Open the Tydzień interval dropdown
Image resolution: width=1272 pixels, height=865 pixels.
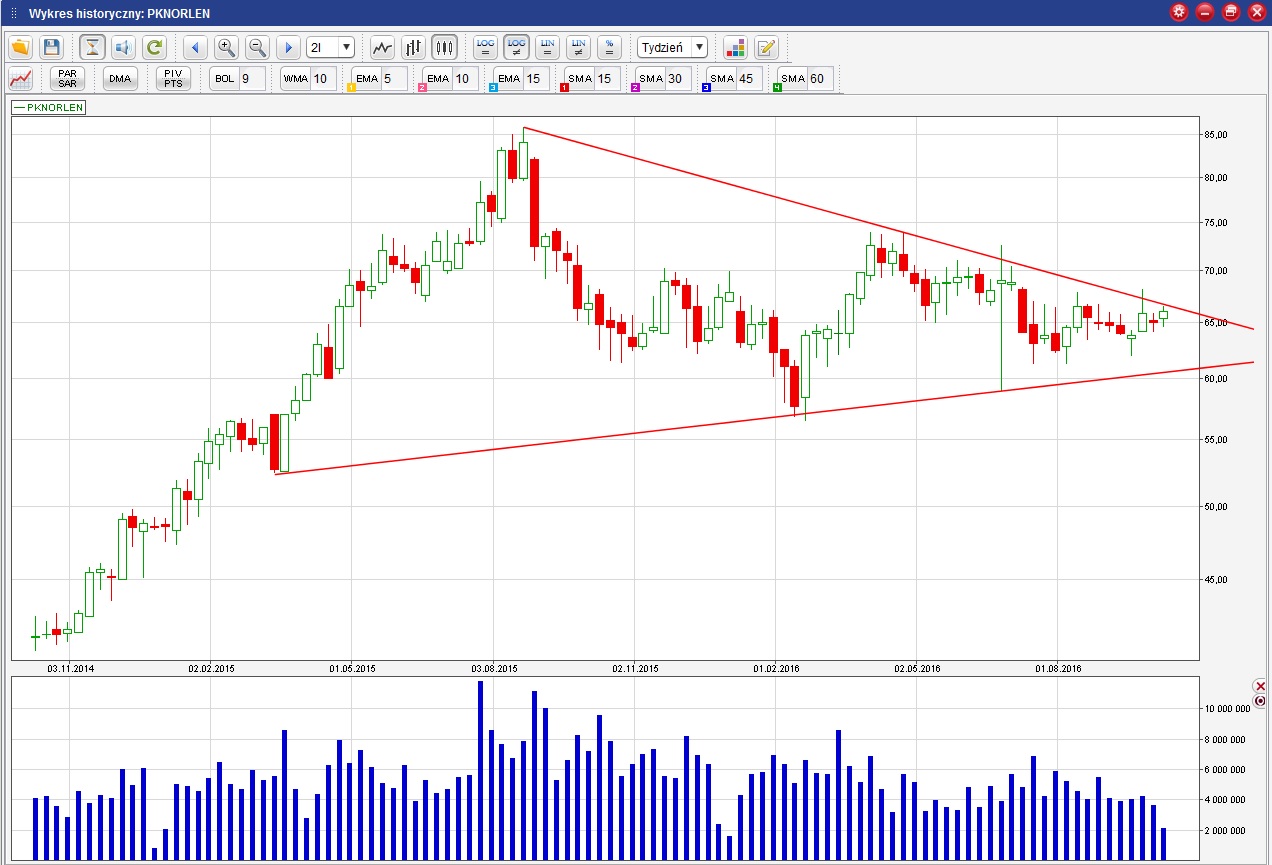(672, 47)
